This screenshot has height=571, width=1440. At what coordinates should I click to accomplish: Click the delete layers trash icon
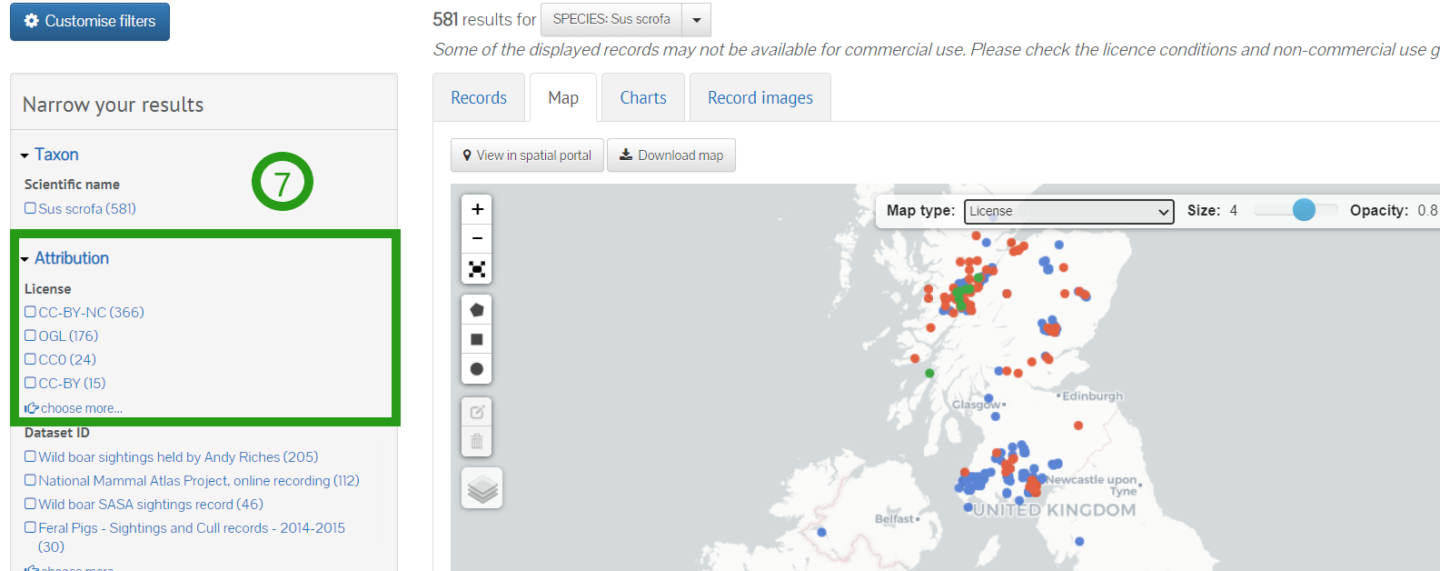[x=477, y=441]
